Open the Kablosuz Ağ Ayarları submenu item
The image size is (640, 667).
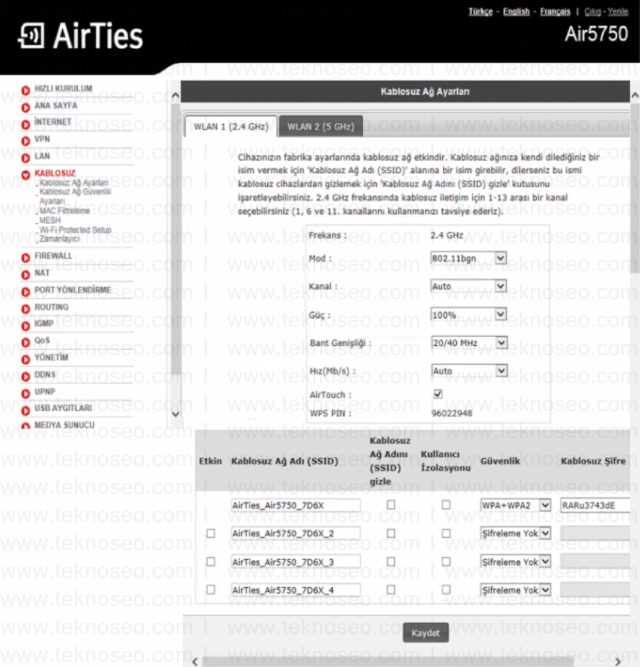coord(74,182)
